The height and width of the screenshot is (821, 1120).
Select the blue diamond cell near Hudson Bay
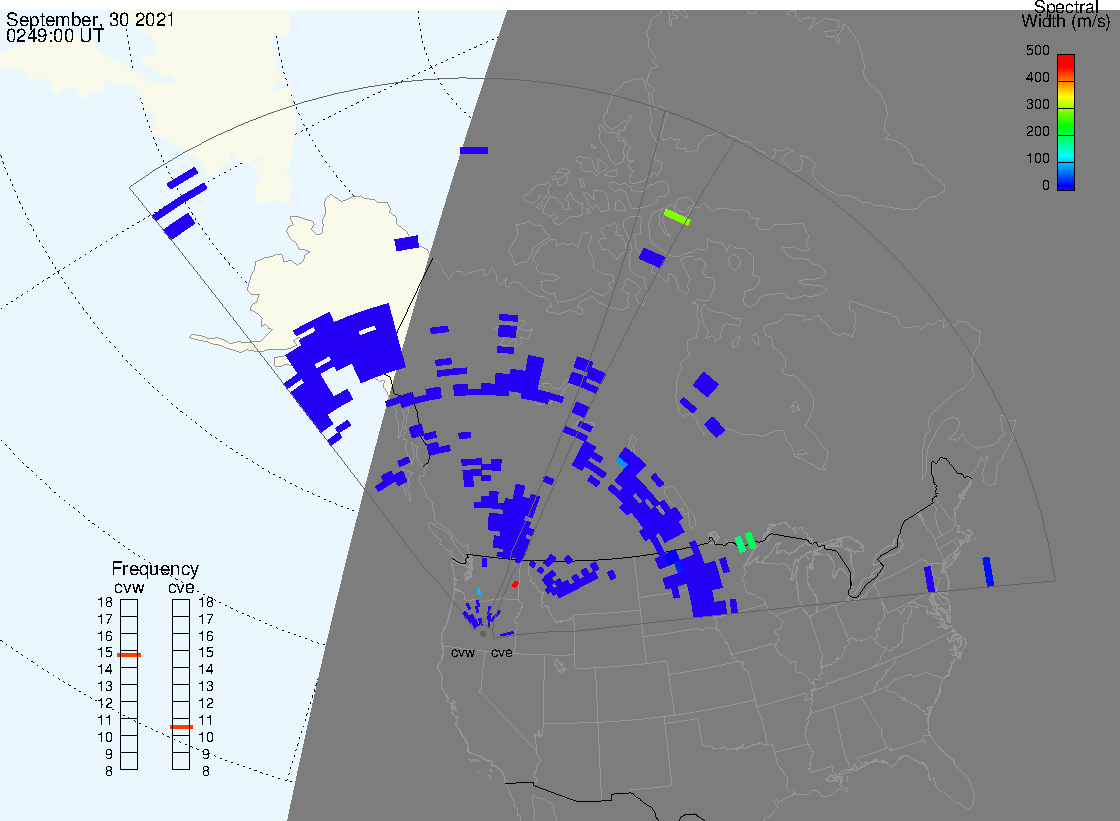[x=706, y=384]
